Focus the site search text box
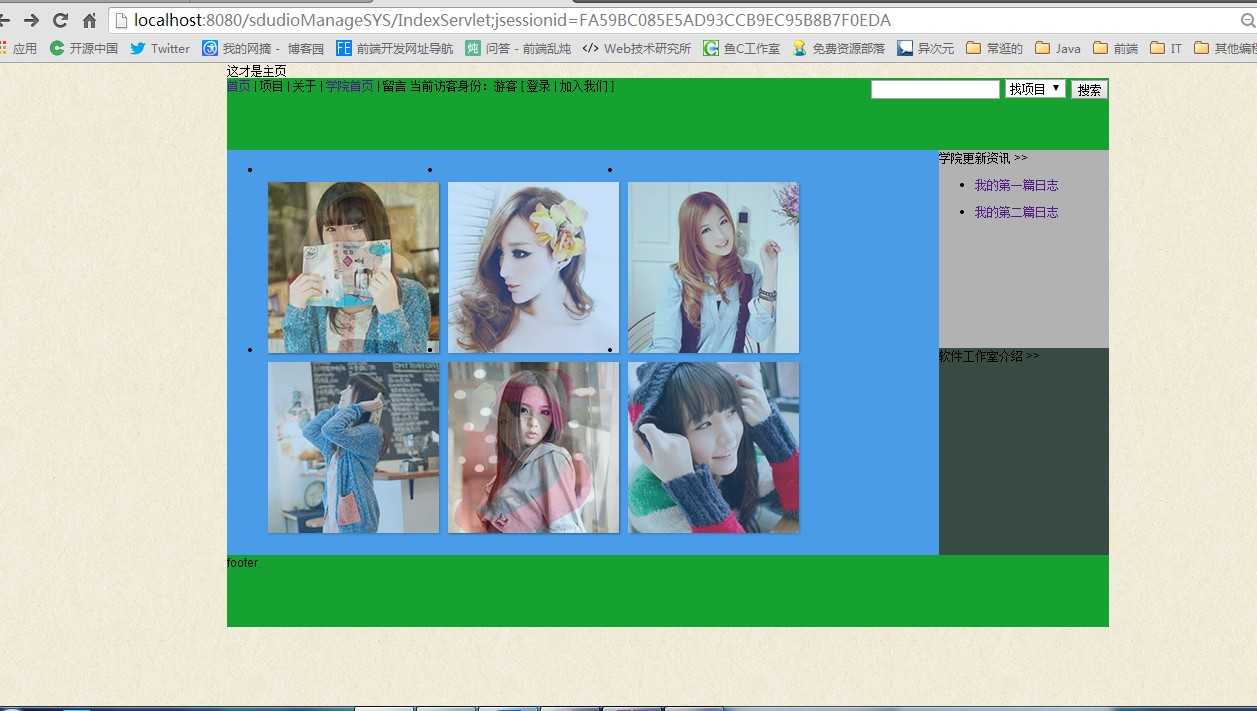 (935, 89)
